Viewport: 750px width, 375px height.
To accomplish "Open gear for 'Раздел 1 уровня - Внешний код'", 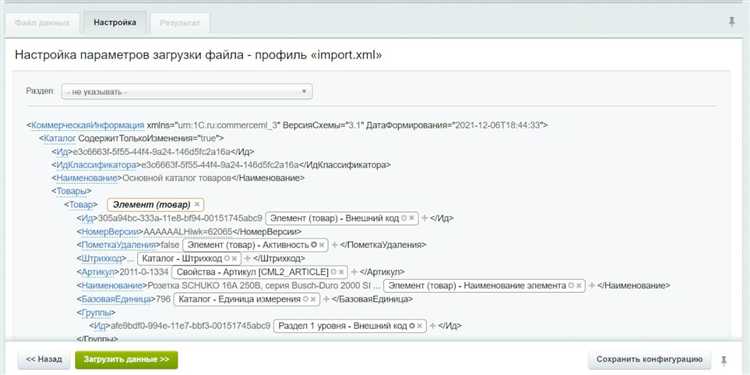I will (x=412, y=326).
